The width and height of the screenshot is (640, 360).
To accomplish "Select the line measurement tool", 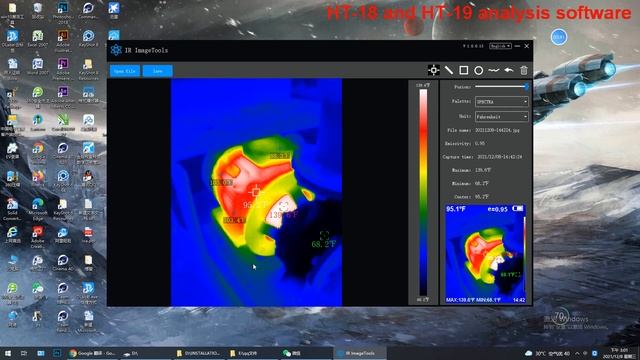I will coord(449,70).
